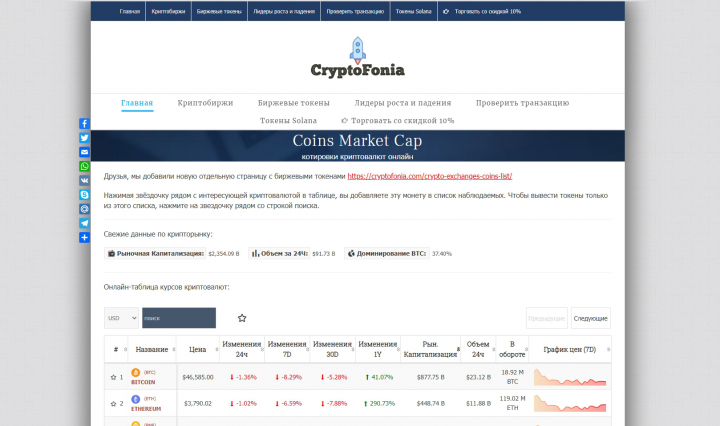This screenshot has width=720, height=426.
Task: Open Лидеры роста и падения main menu
Action: [403, 103]
